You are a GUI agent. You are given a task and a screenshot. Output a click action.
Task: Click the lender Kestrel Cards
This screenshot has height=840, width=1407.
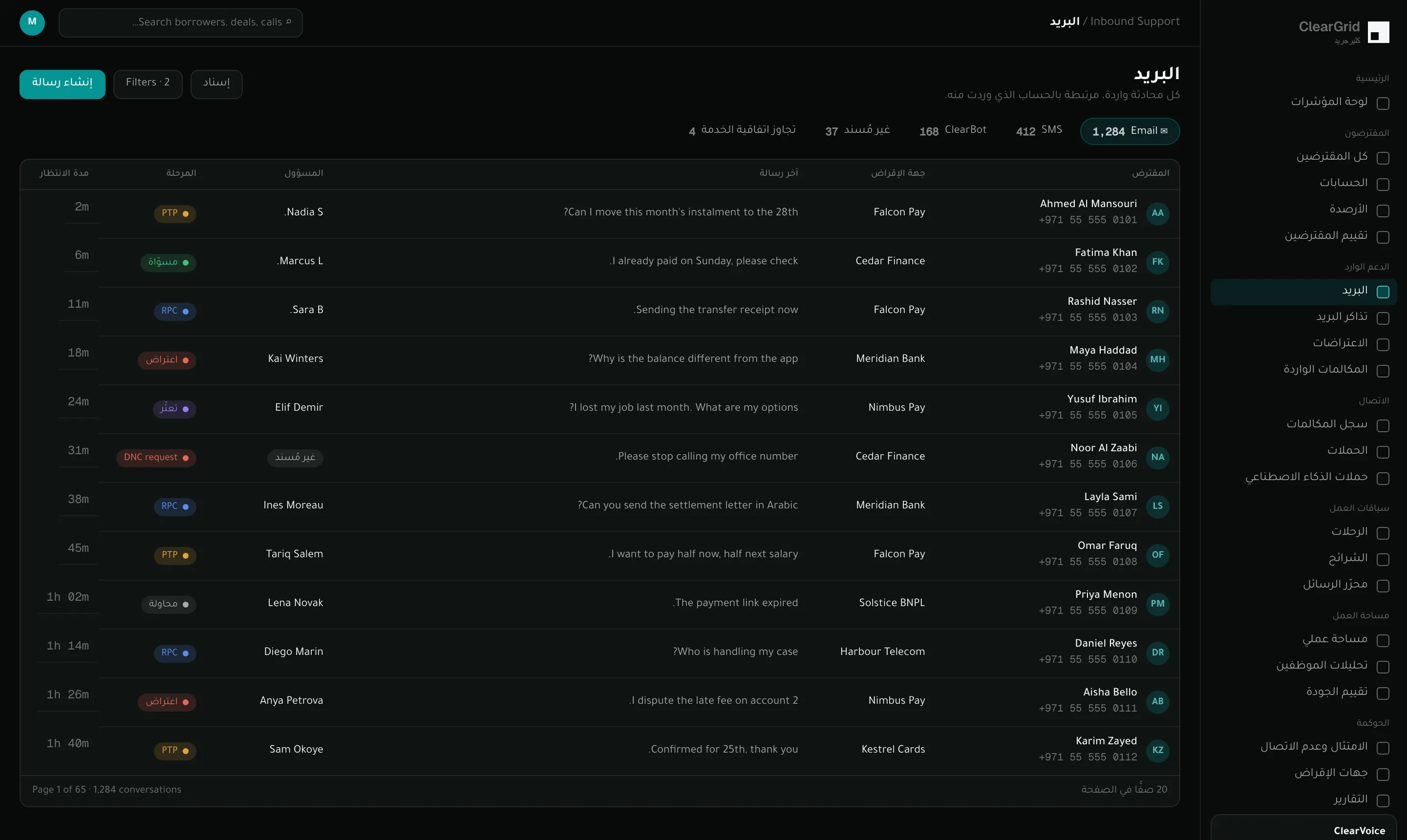893,750
